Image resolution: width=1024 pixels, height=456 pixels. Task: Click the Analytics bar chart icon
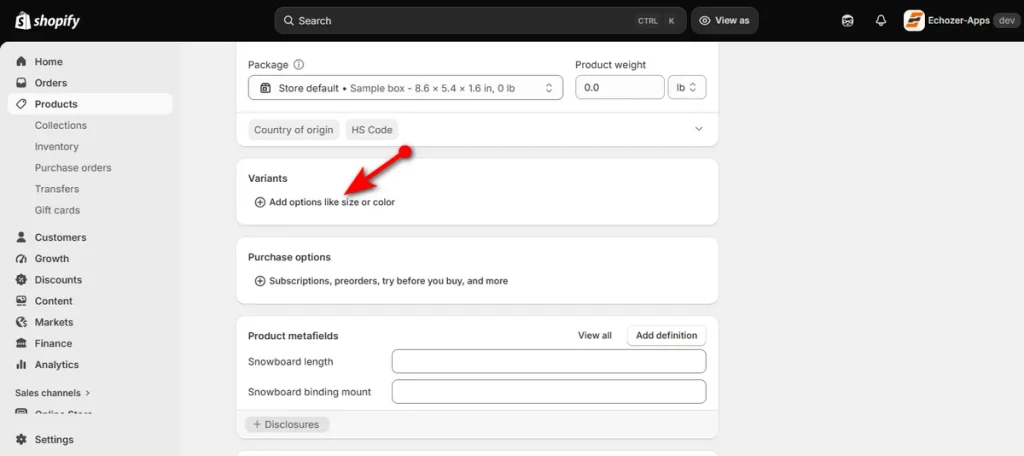[22, 365]
